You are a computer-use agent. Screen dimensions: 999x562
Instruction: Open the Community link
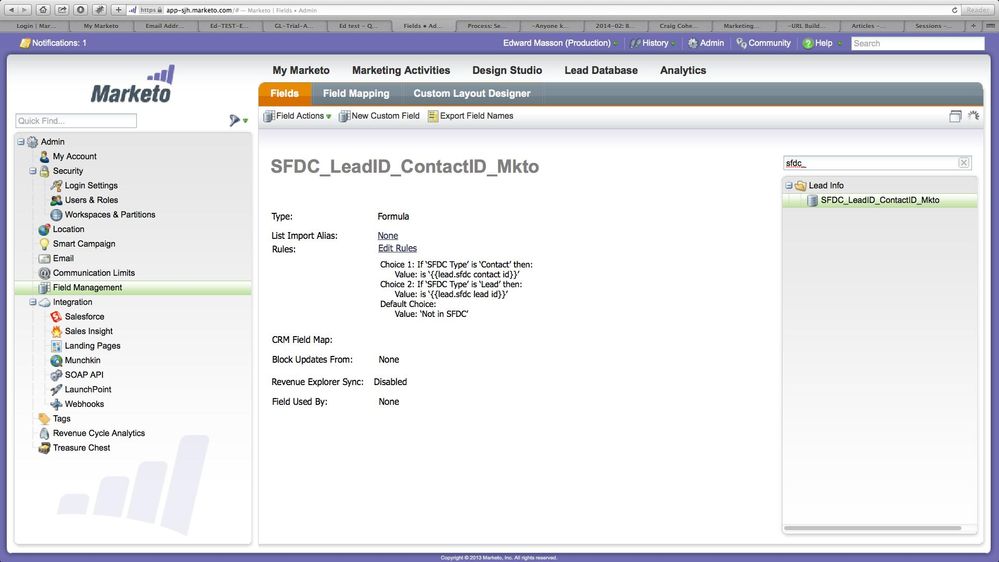pyautogui.click(x=763, y=43)
